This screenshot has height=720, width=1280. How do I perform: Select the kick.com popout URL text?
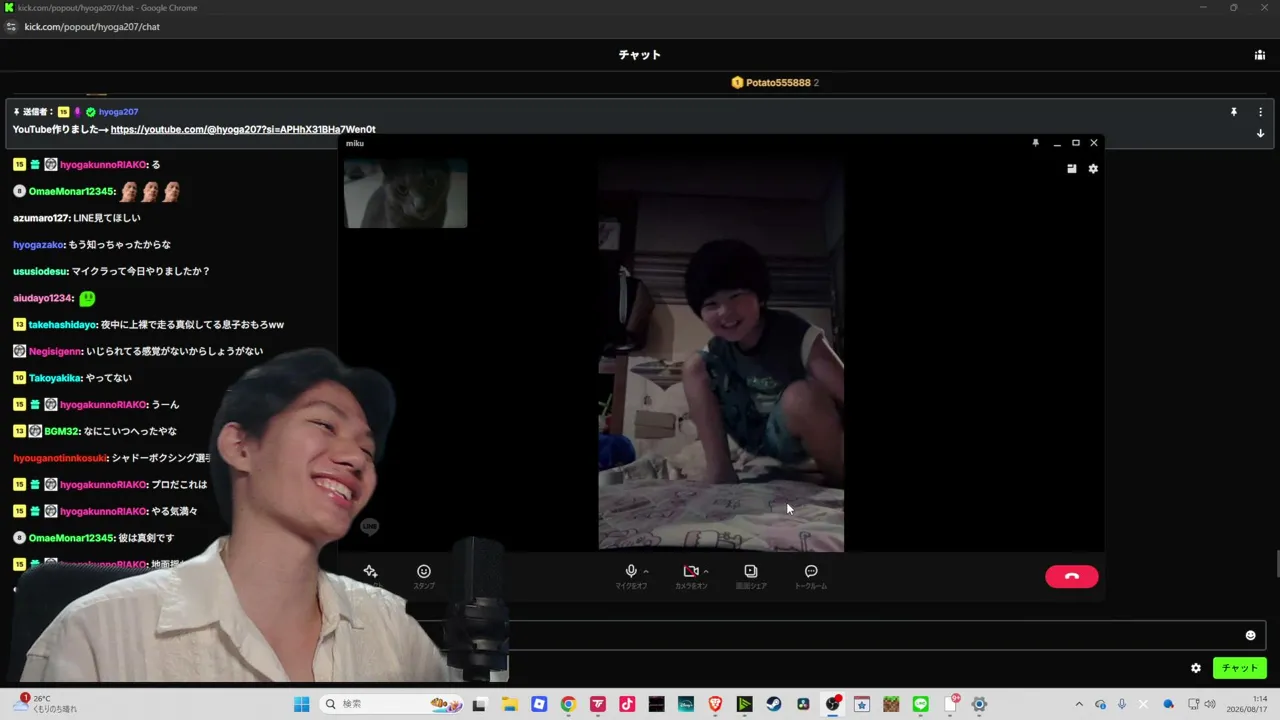[92, 27]
